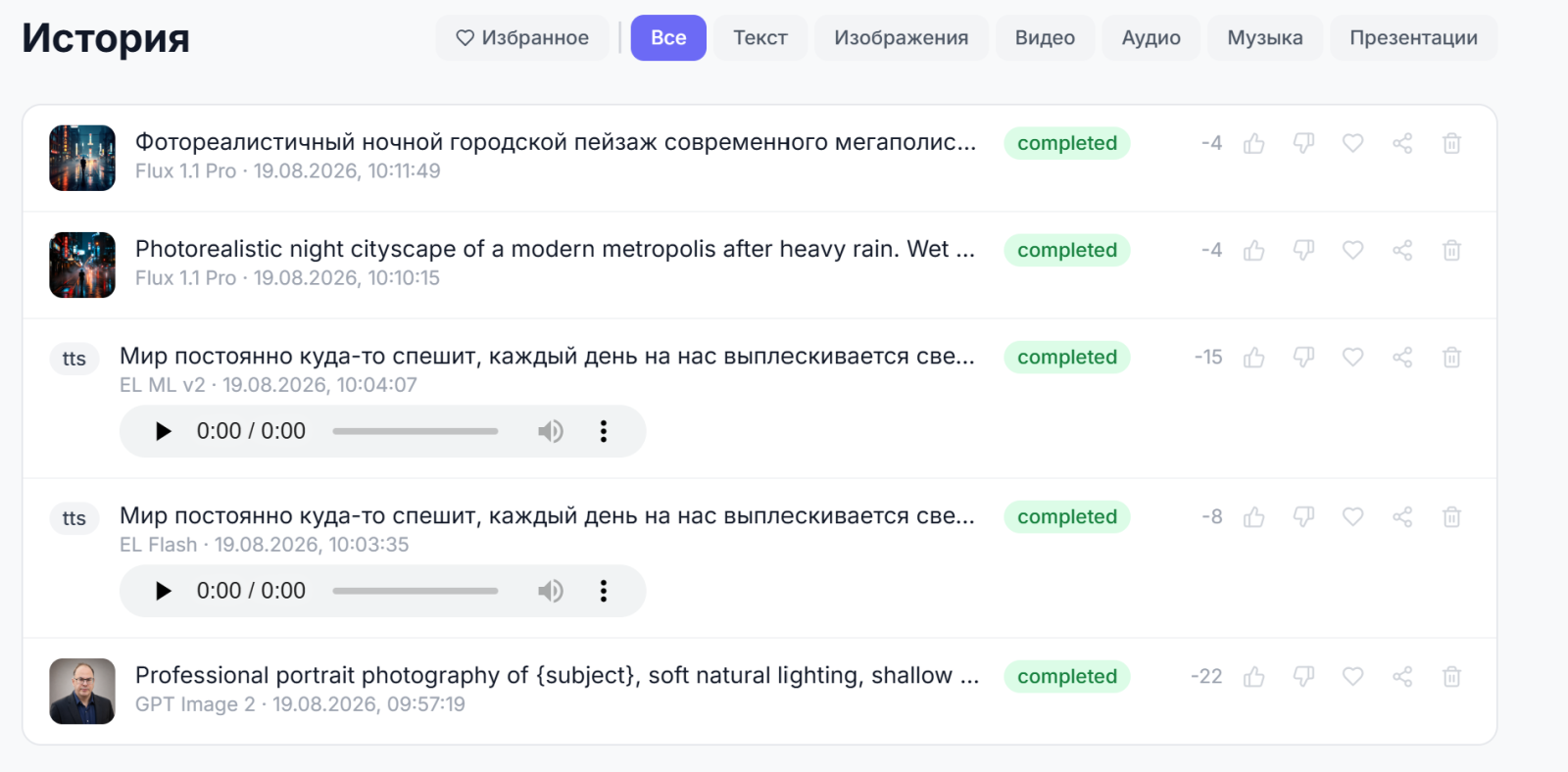Click the EL Flash audio progress slider
Image resolution: width=1568 pixels, height=772 pixels.
[416, 591]
